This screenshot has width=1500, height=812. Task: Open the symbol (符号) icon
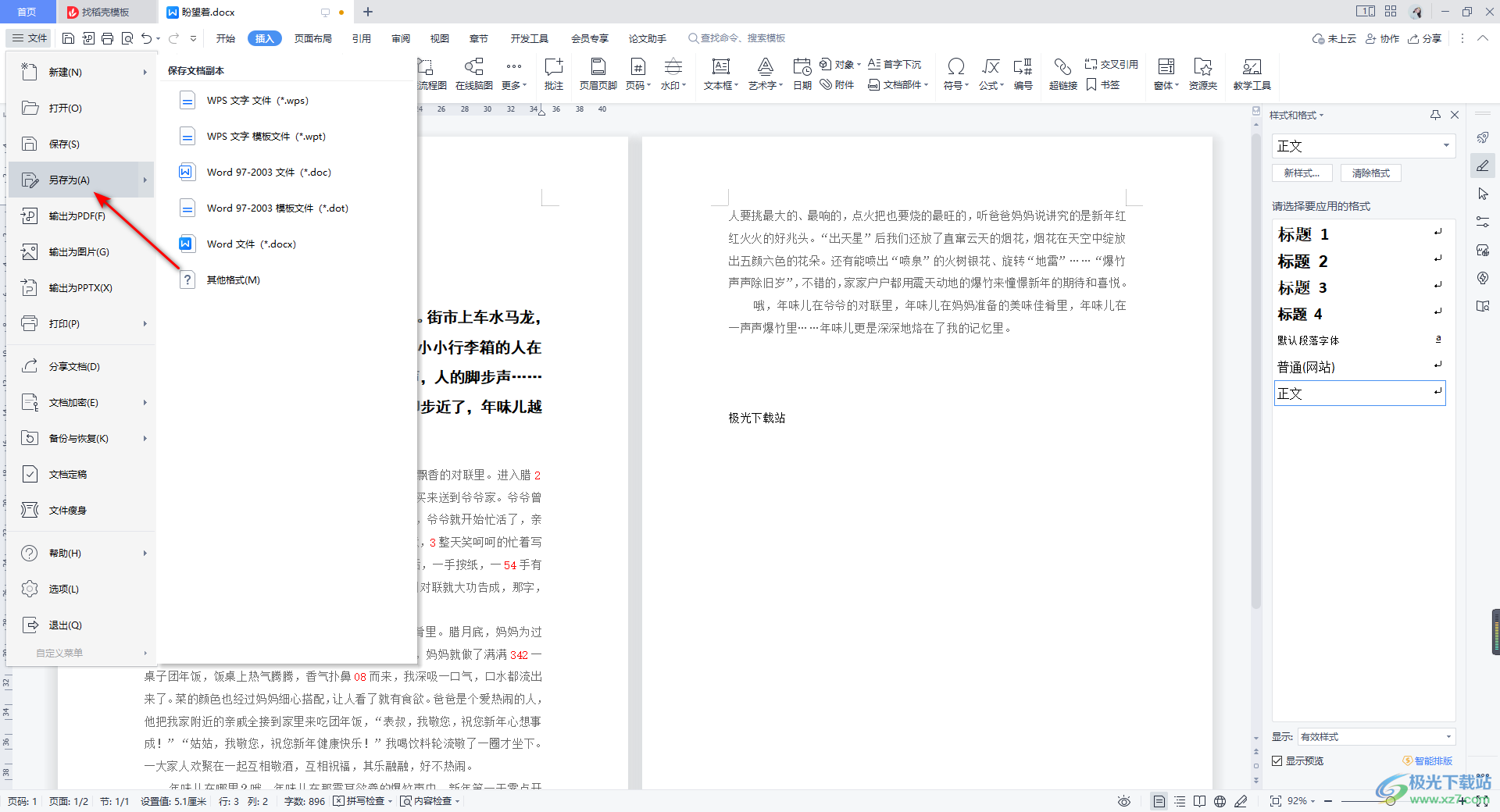[955, 73]
